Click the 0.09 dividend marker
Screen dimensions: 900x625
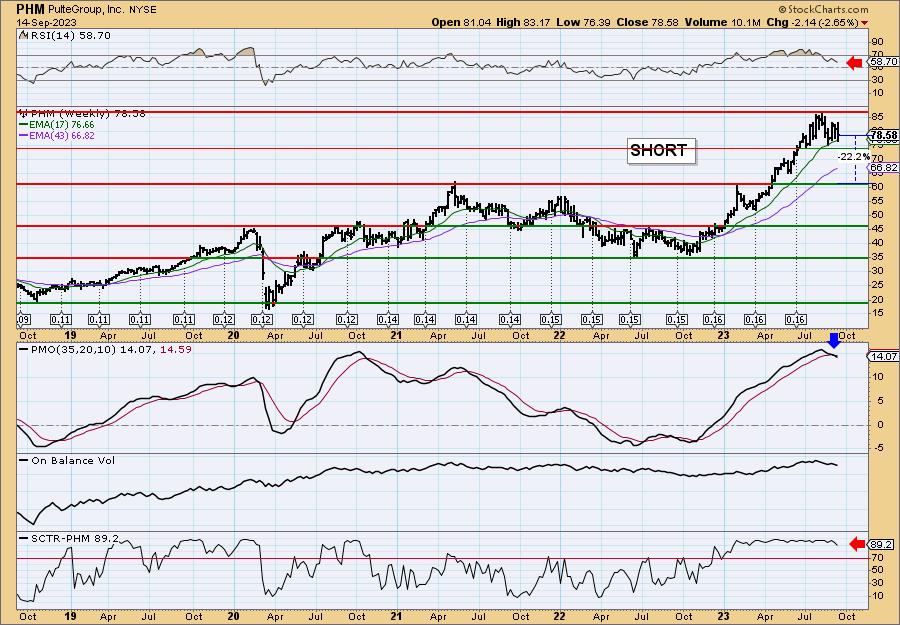(x=25, y=320)
